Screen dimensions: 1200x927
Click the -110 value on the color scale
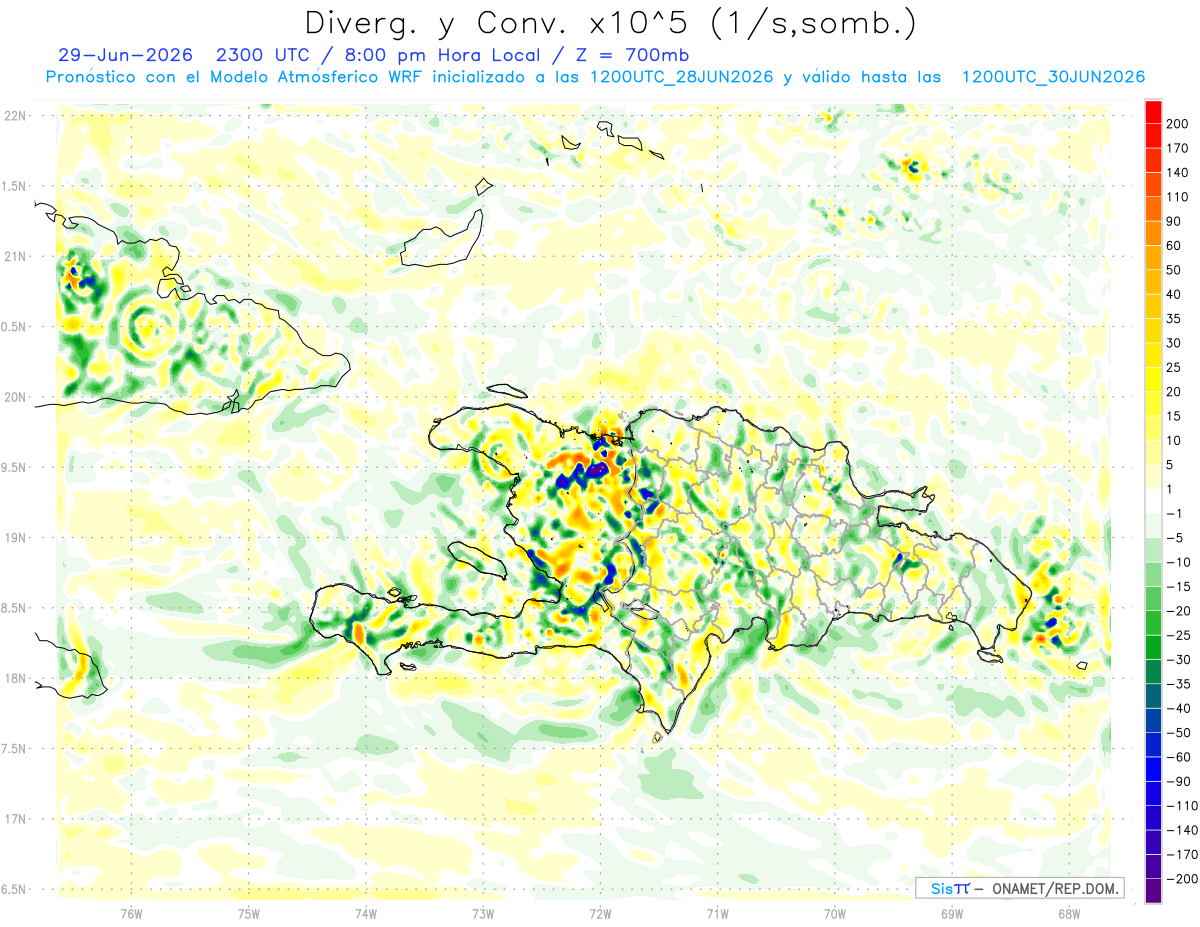pos(1182,805)
